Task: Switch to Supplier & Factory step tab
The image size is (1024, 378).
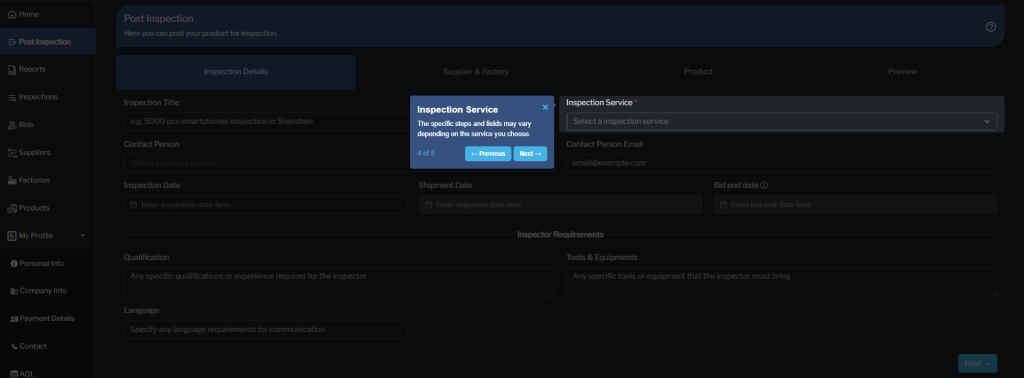Action: (x=475, y=72)
